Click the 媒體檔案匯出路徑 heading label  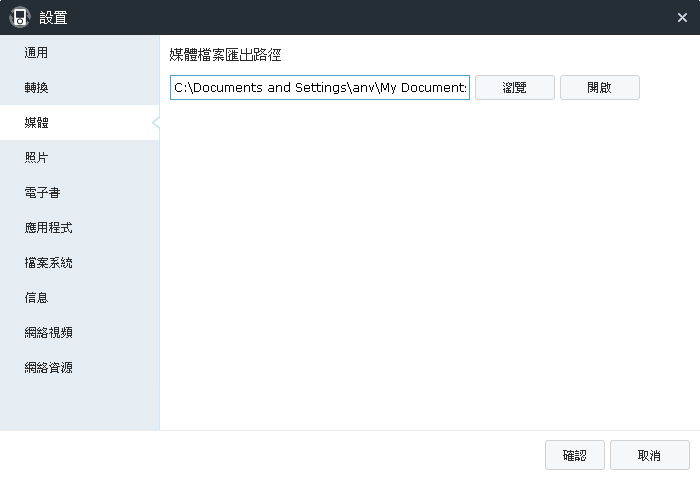click(225, 56)
